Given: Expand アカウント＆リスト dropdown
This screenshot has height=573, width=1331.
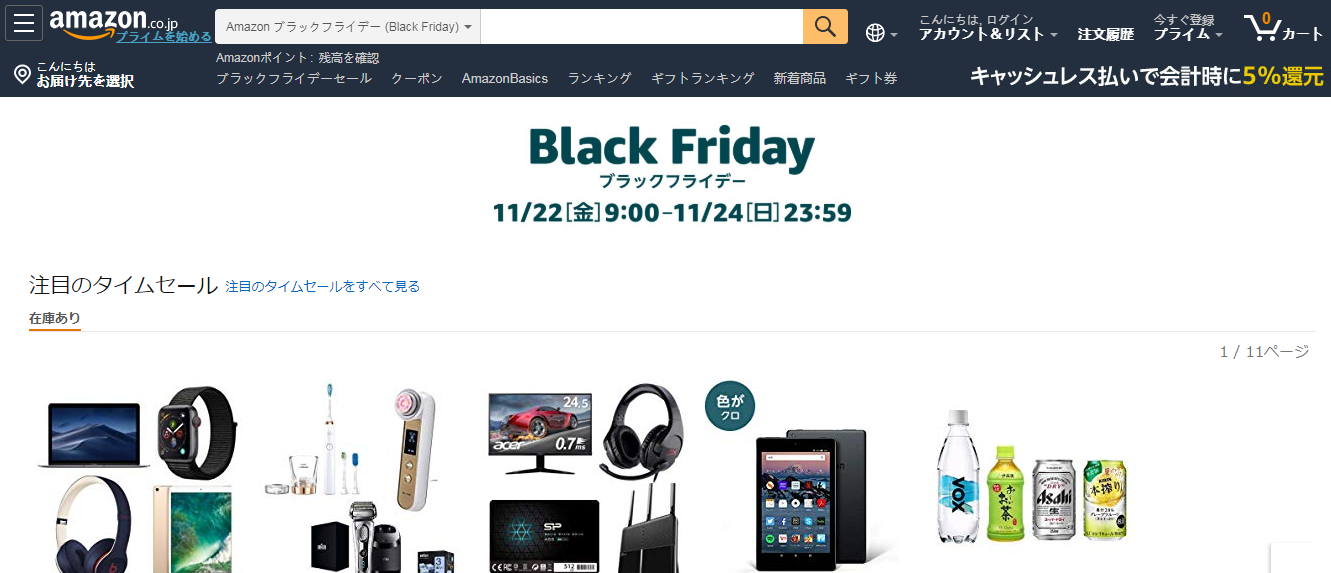Looking at the screenshot, I should [x=988, y=34].
